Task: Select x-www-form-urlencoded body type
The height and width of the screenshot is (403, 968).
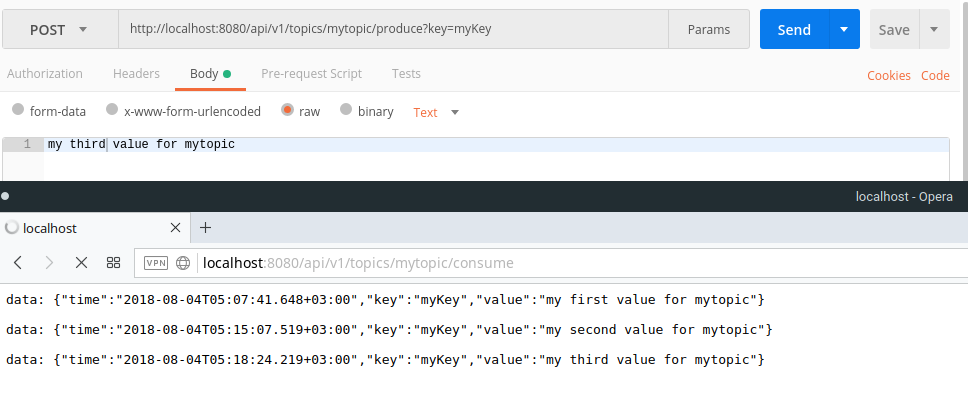Action: point(113,111)
